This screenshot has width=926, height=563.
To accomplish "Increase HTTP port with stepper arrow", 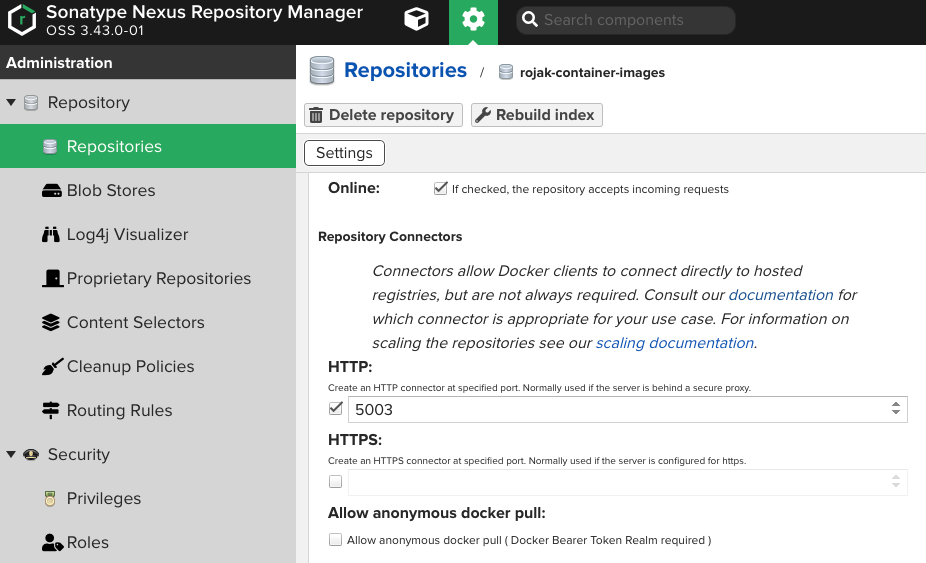I will [x=896, y=404].
